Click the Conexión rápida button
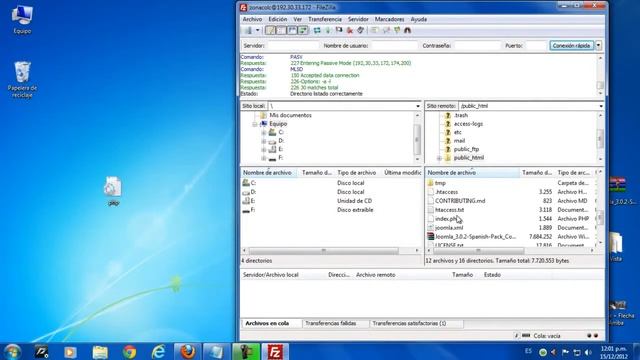Viewport: 640px width, 360px height. pyautogui.click(x=571, y=46)
